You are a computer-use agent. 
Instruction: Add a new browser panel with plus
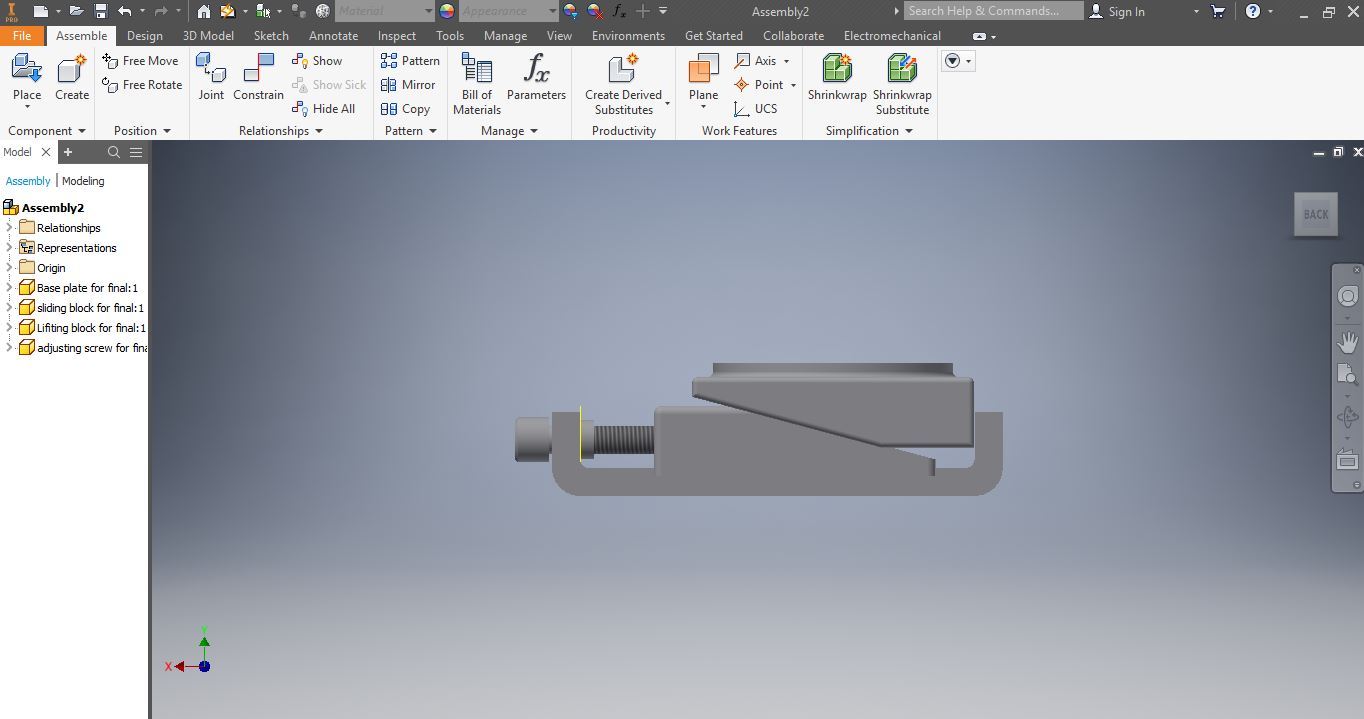click(x=68, y=152)
